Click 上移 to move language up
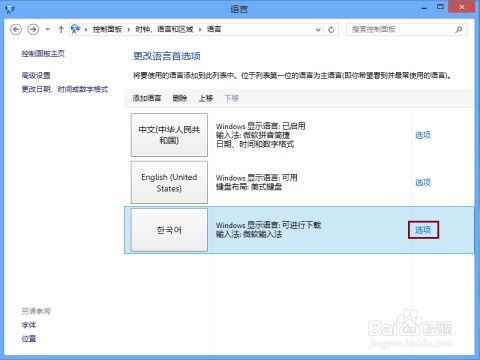This screenshot has width=480, height=360. 206,98
